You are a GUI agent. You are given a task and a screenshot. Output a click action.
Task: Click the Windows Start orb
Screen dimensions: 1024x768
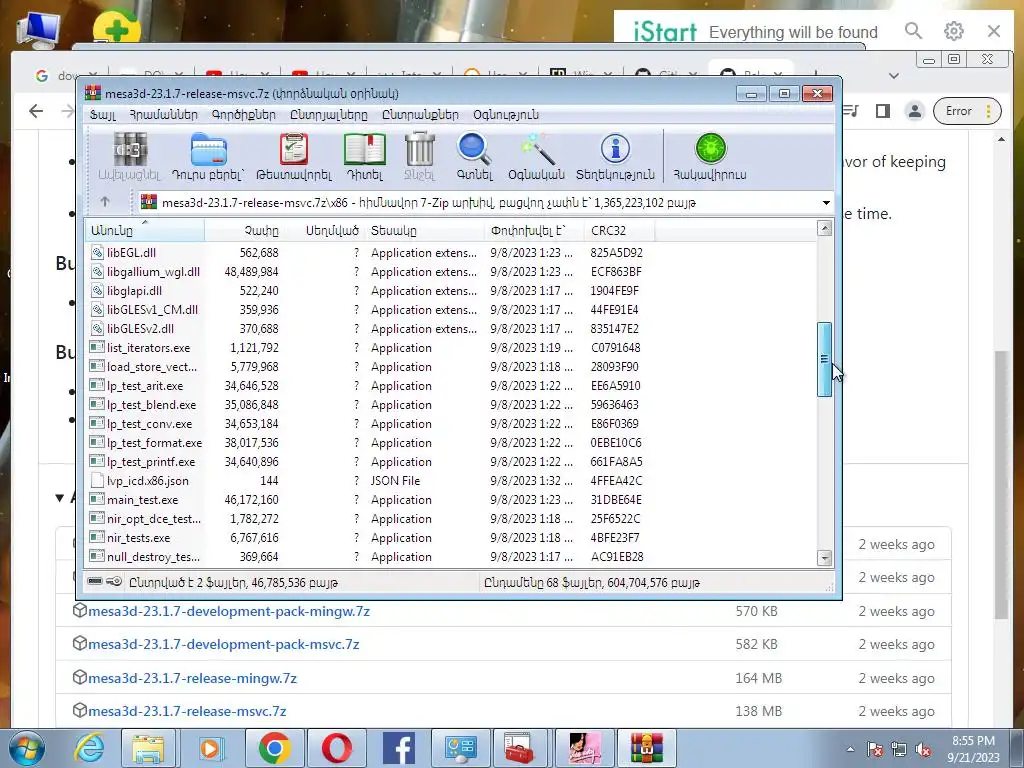27,748
